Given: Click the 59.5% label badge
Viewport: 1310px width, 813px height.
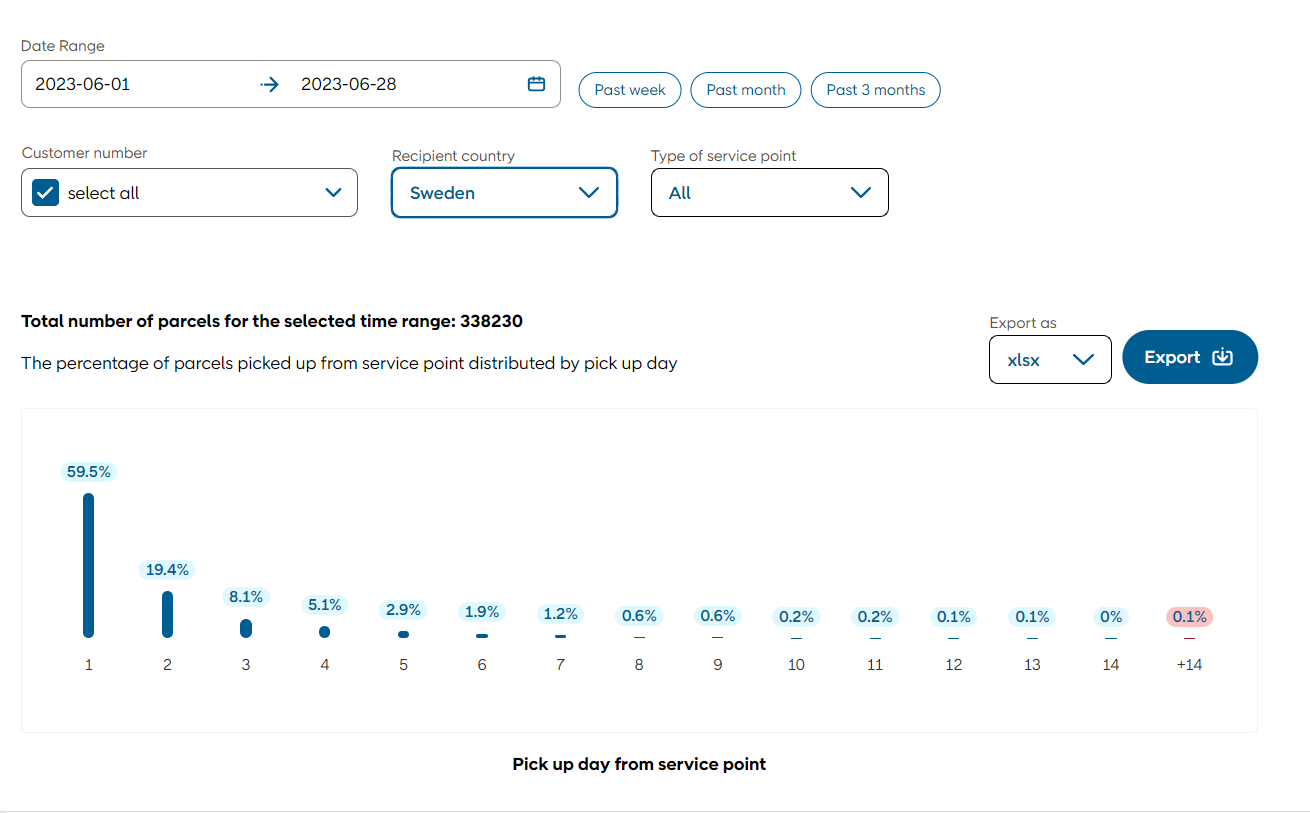Looking at the screenshot, I should pyautogui.click(x=89, y=472).
